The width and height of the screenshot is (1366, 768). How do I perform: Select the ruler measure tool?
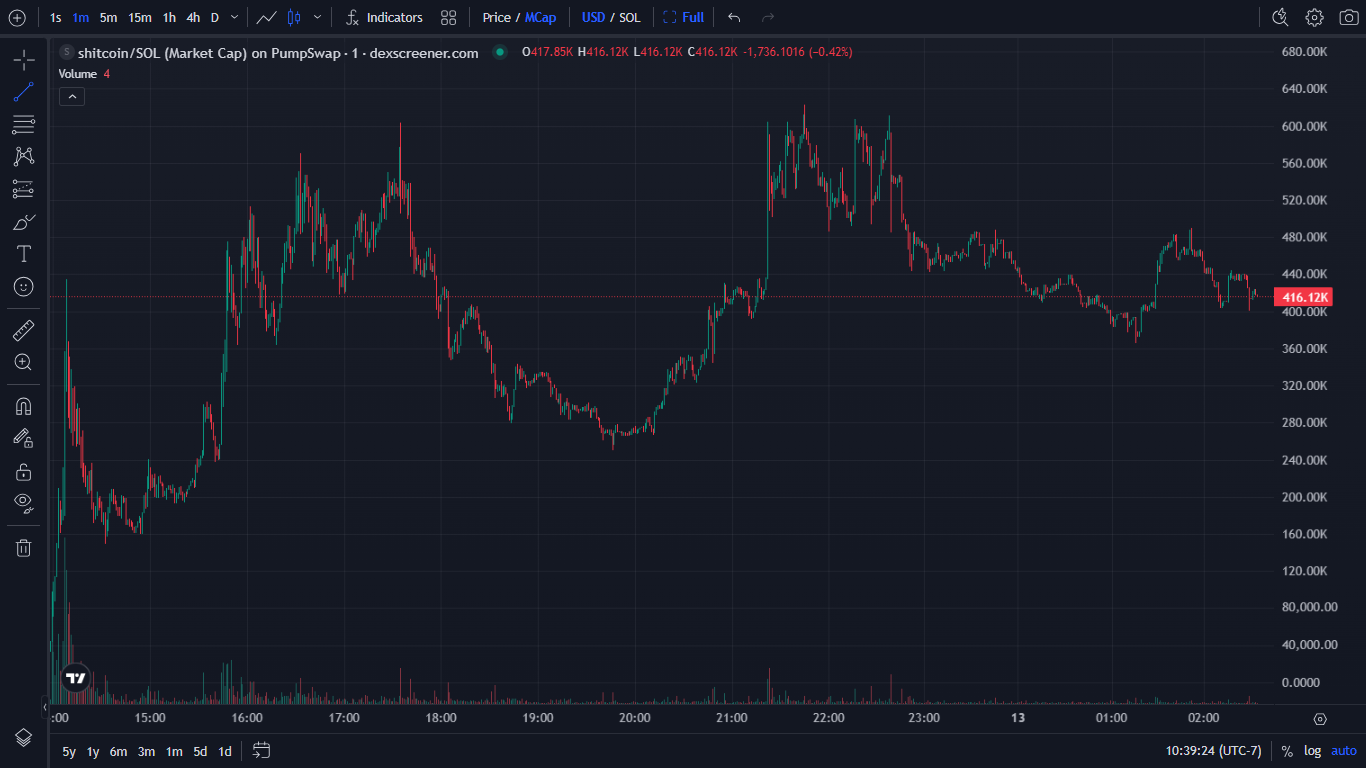[23, 330]
